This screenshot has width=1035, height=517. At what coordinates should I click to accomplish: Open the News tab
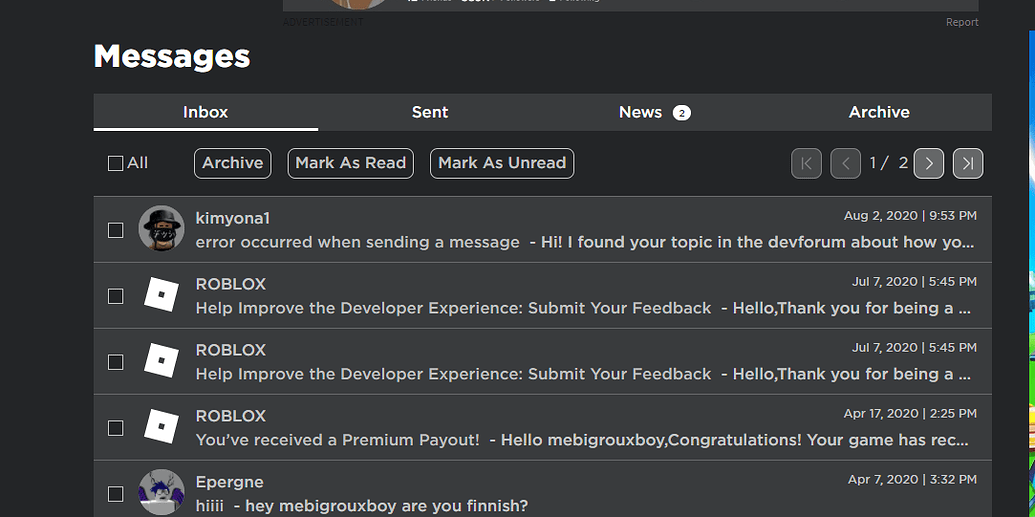click(654, 112)
